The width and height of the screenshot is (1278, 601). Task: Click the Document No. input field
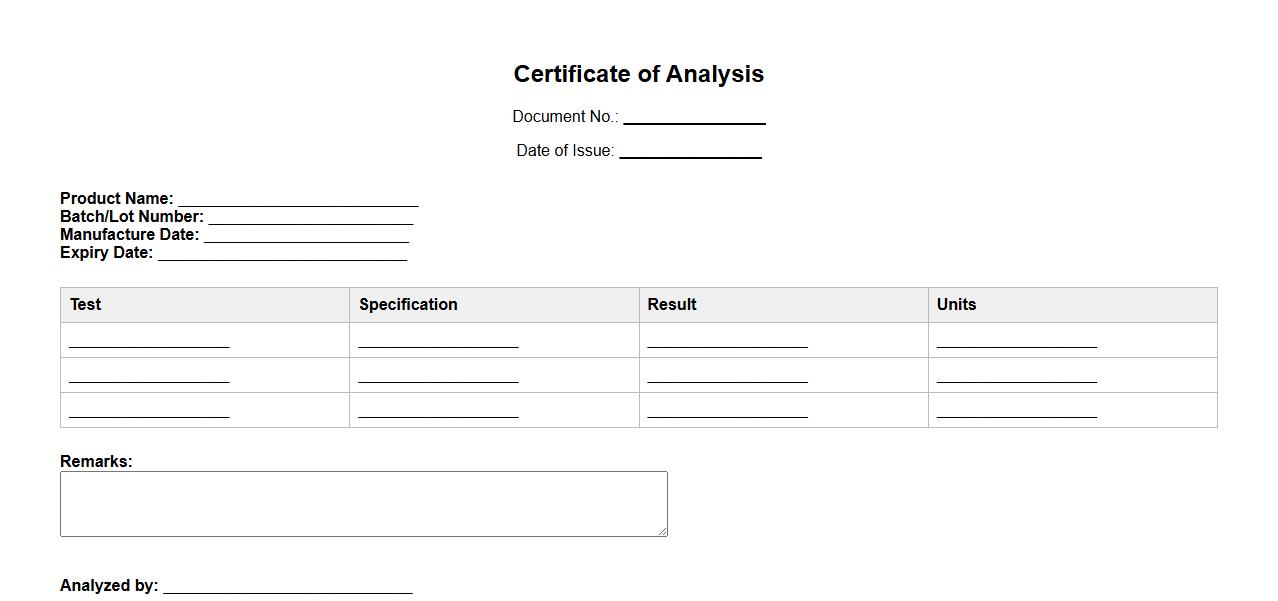[x=694, y=116]
